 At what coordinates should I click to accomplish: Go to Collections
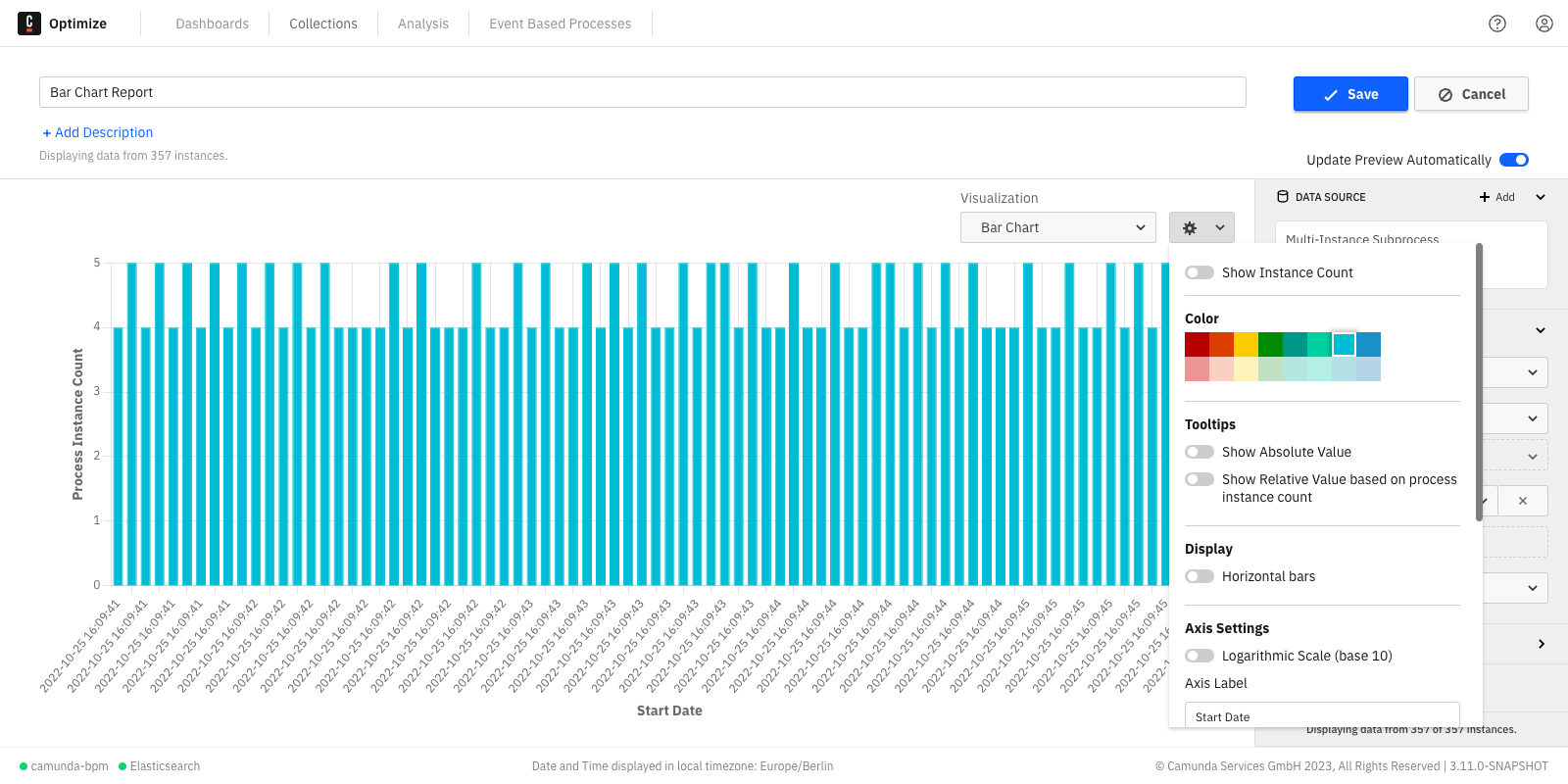[323, 24]
